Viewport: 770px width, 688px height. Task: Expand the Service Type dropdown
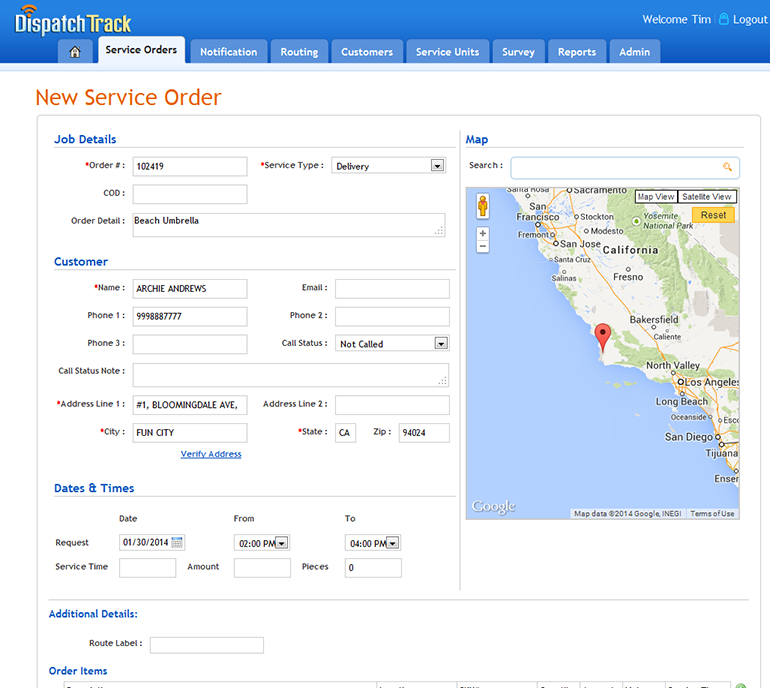pyautogui.click(x=437, y=166)
